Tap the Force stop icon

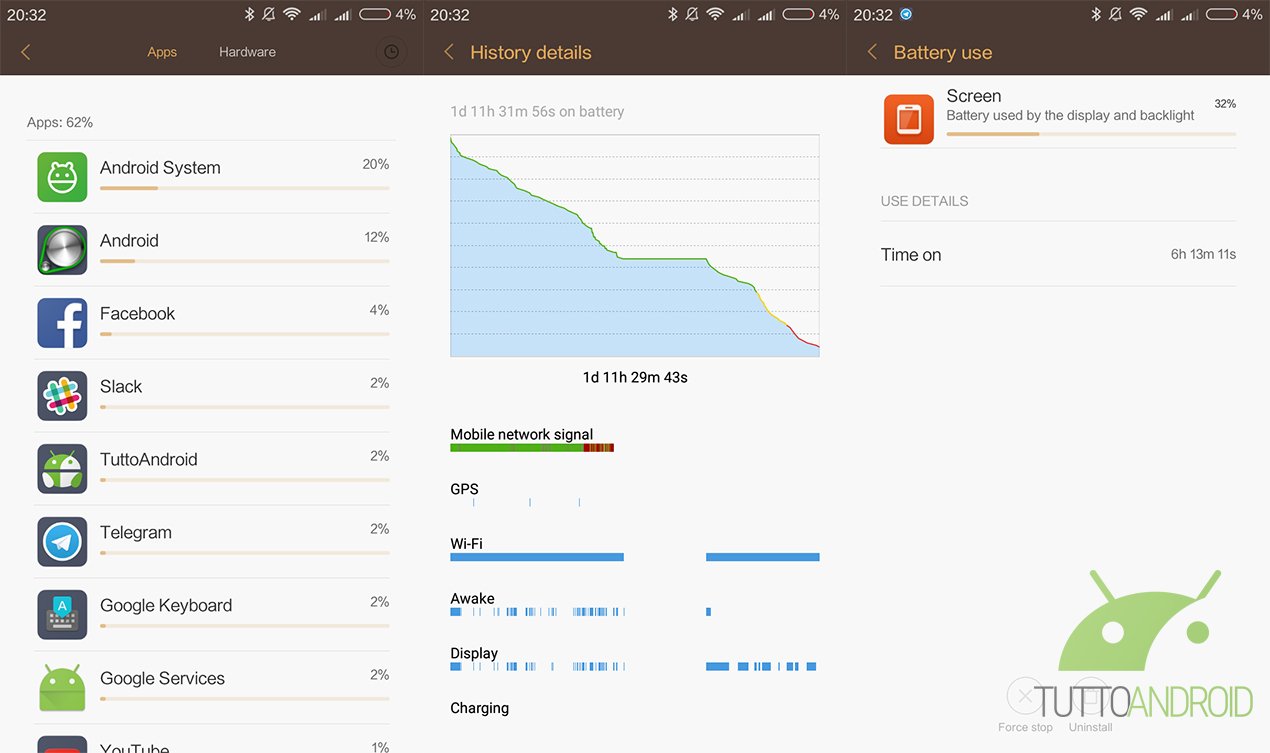pos(1024,696)
